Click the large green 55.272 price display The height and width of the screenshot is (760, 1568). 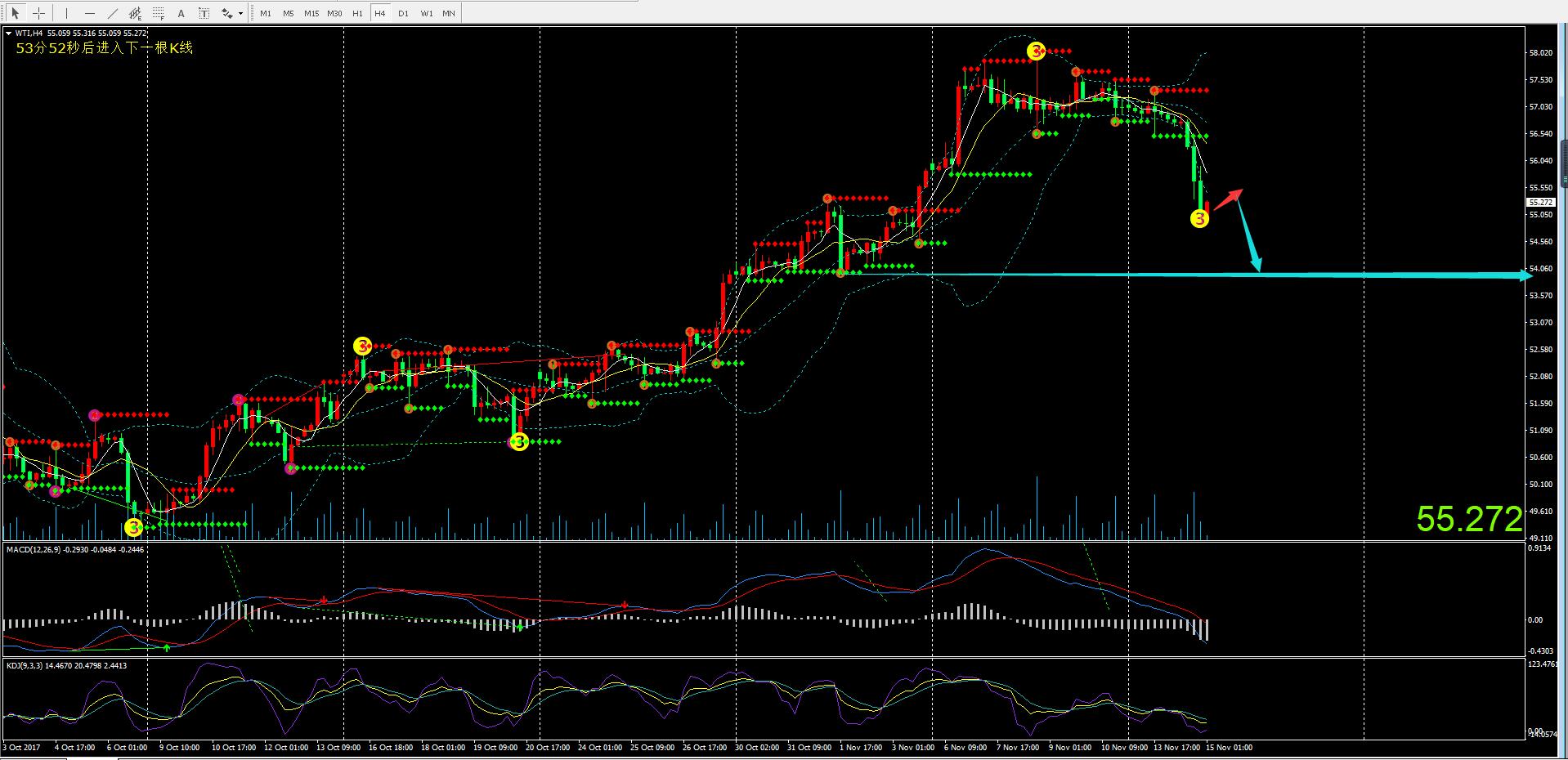tap(1469, 519)
